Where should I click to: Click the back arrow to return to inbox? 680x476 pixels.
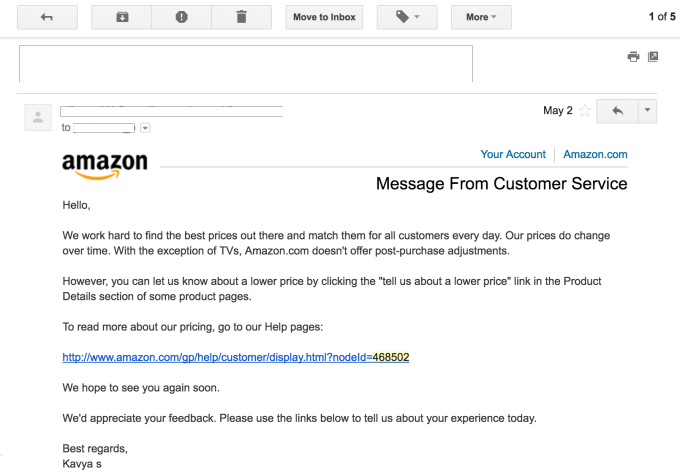[x=48, y=17]
